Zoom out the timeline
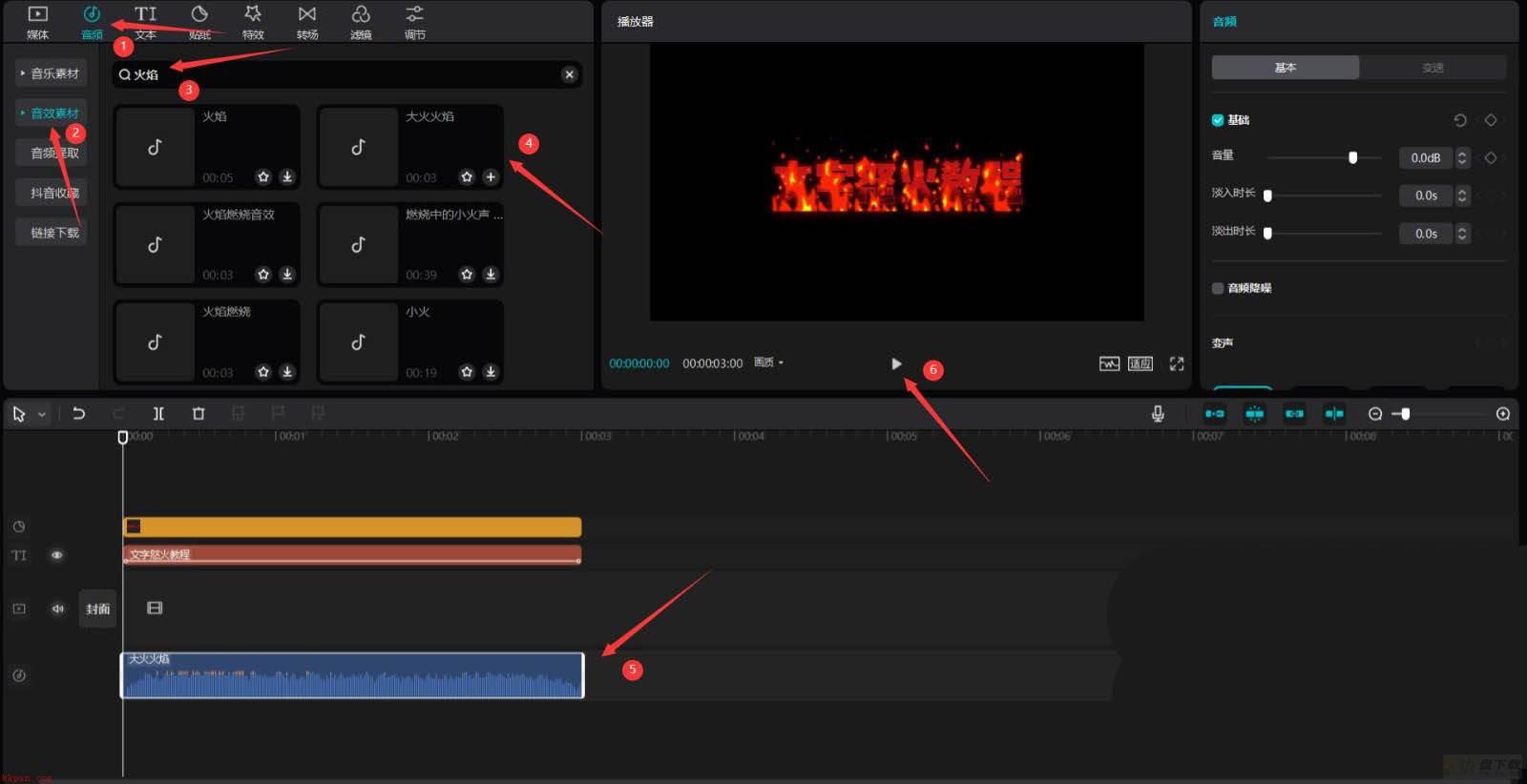 click(1375, 414)
